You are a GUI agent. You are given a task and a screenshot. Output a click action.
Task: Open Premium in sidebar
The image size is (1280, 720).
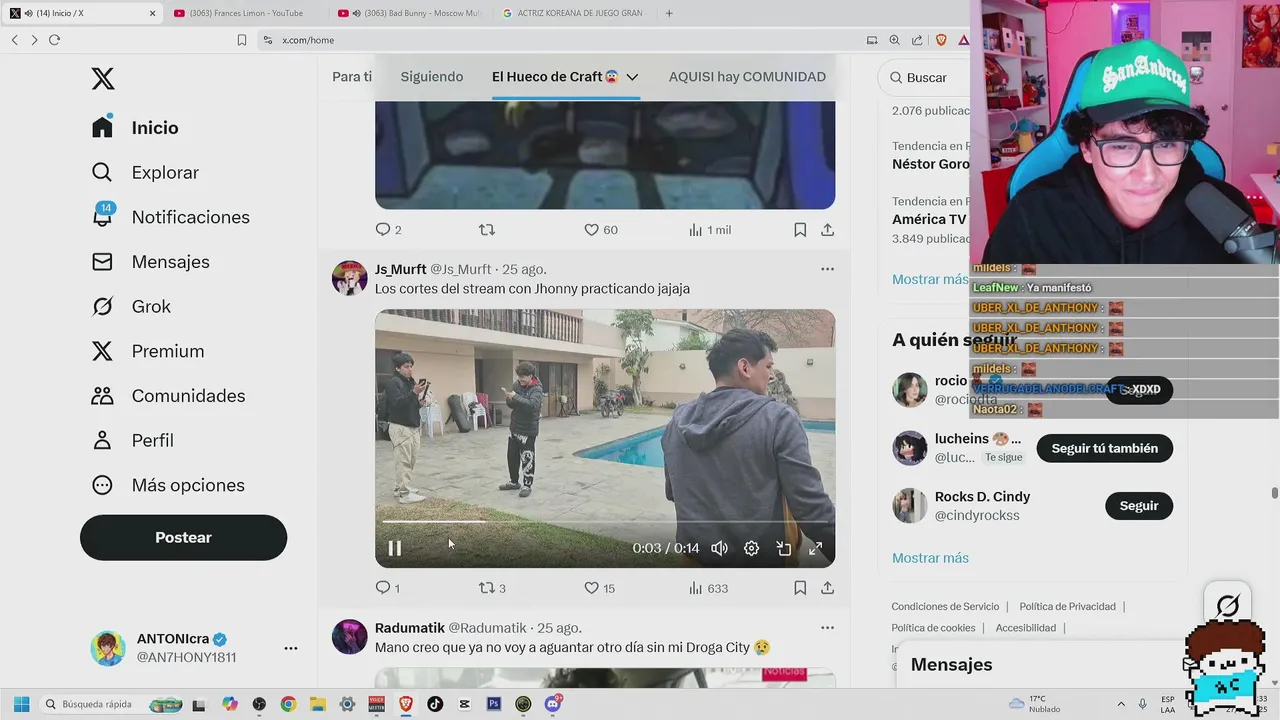[x=148, y=351]
